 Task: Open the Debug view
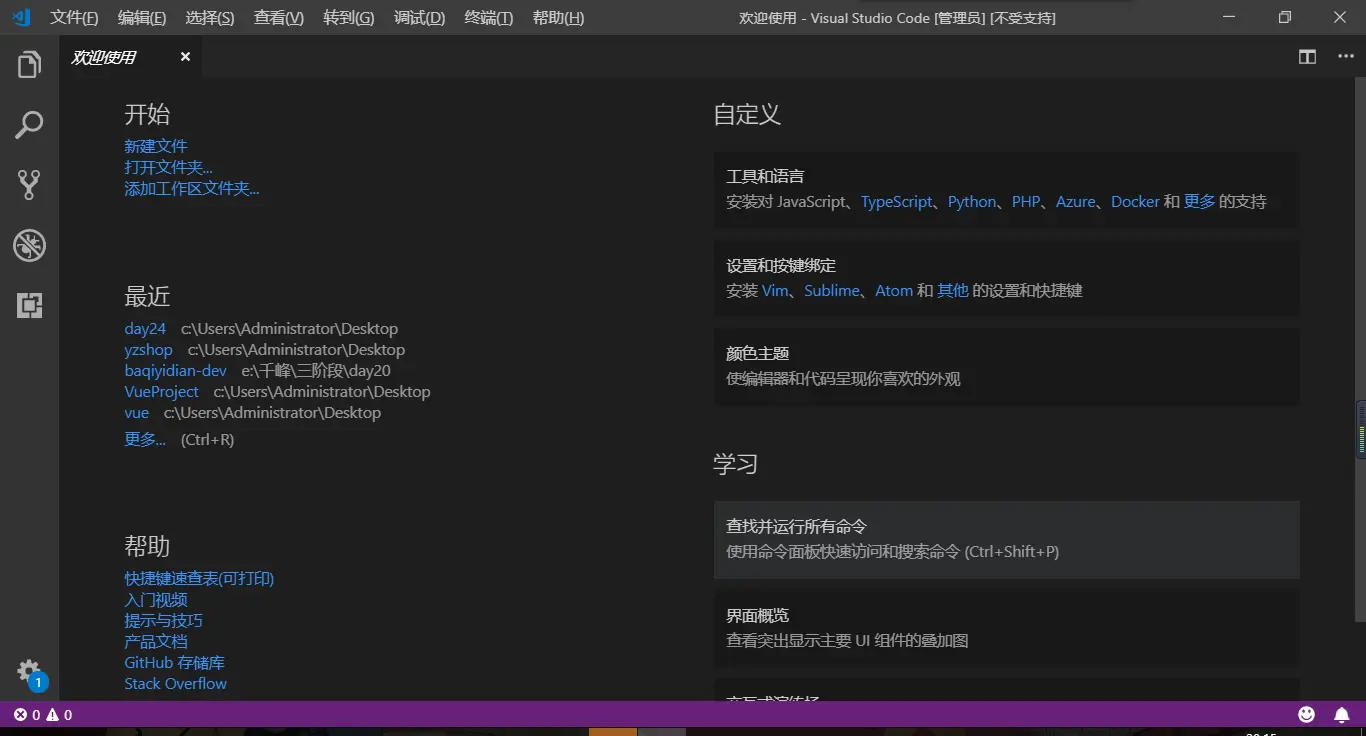pyautogui.click(x=29, y=245)
